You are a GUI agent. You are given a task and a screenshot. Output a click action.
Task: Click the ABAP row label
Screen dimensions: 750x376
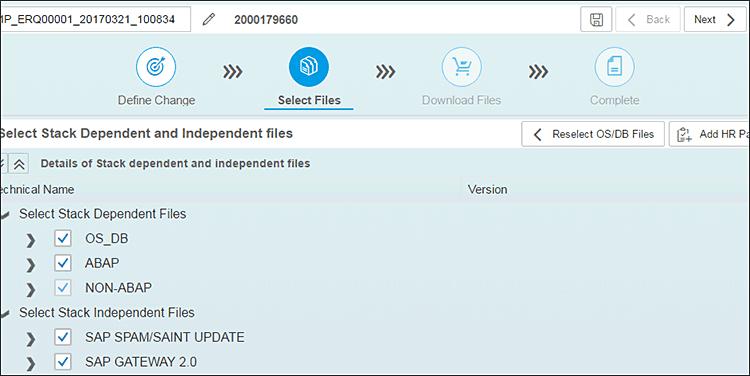pos(102,263)
